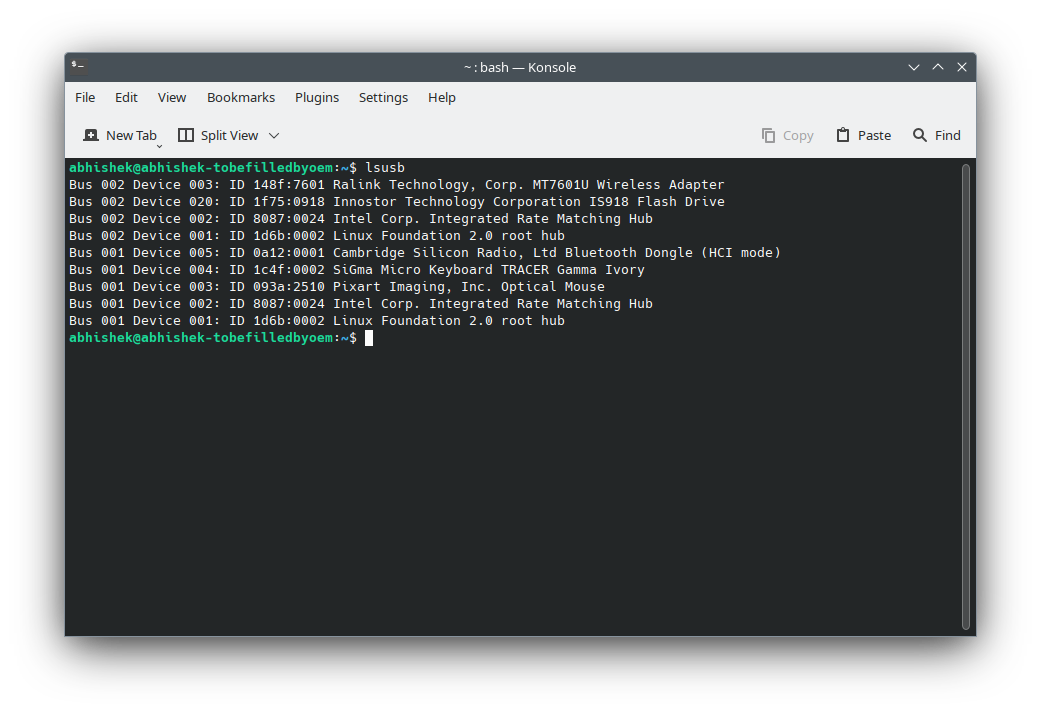Open the Edit menu
Viewport: 1041px width, 713px height.
coord(126,97)
